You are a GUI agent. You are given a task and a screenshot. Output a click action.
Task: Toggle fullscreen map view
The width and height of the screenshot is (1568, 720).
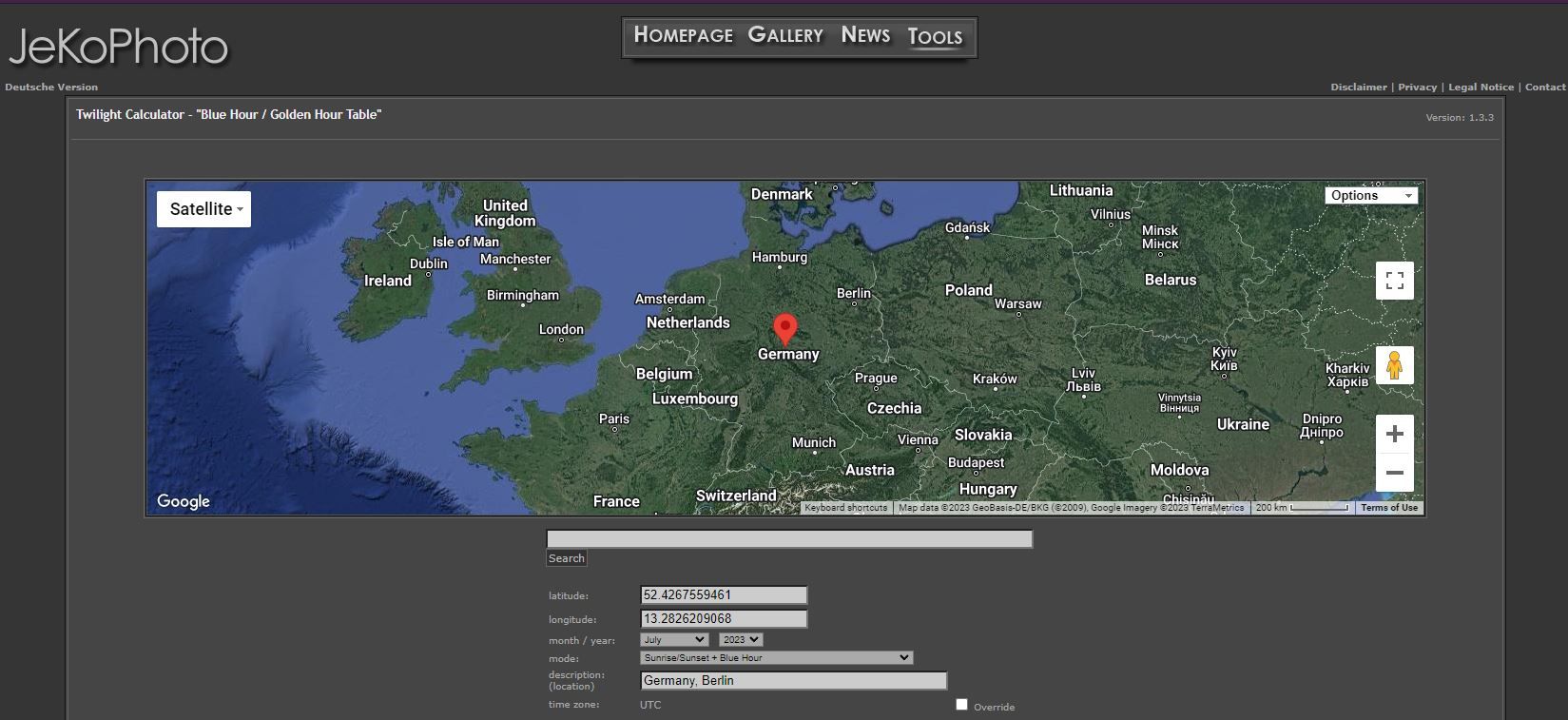point(1394,281)
